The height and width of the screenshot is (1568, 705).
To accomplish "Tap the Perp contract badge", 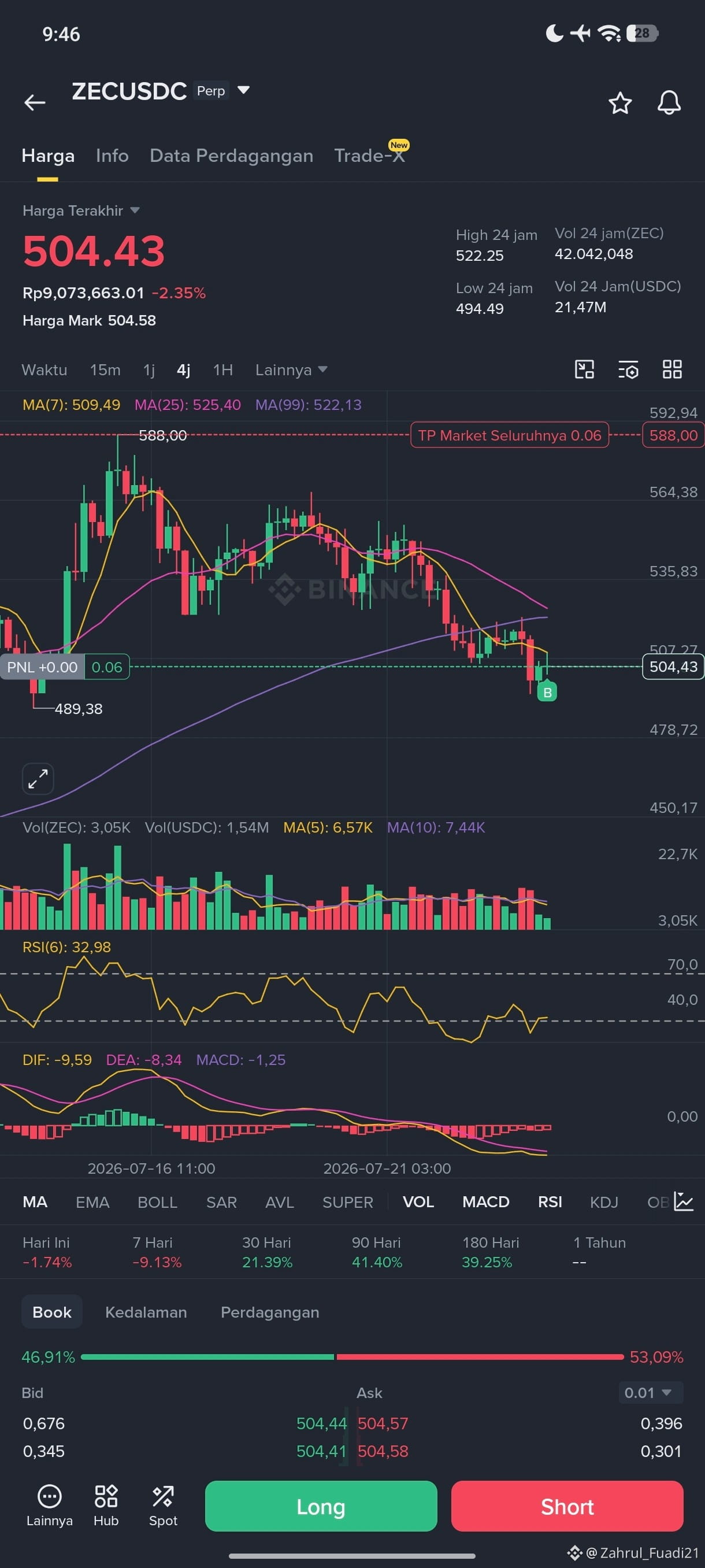I will point(210,91).
